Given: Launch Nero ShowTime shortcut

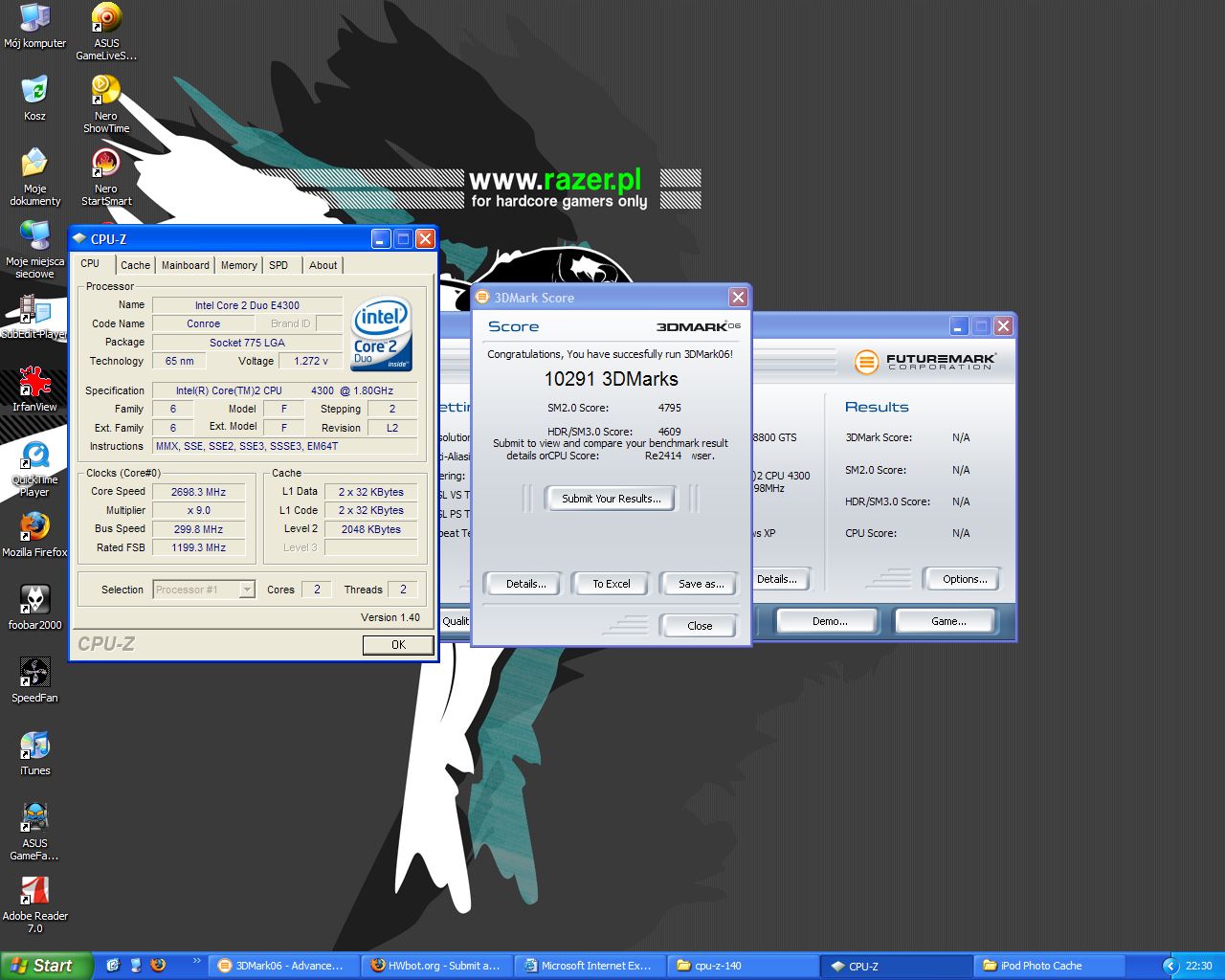Looking at the screenshot, I should click(x=106, y=104).
